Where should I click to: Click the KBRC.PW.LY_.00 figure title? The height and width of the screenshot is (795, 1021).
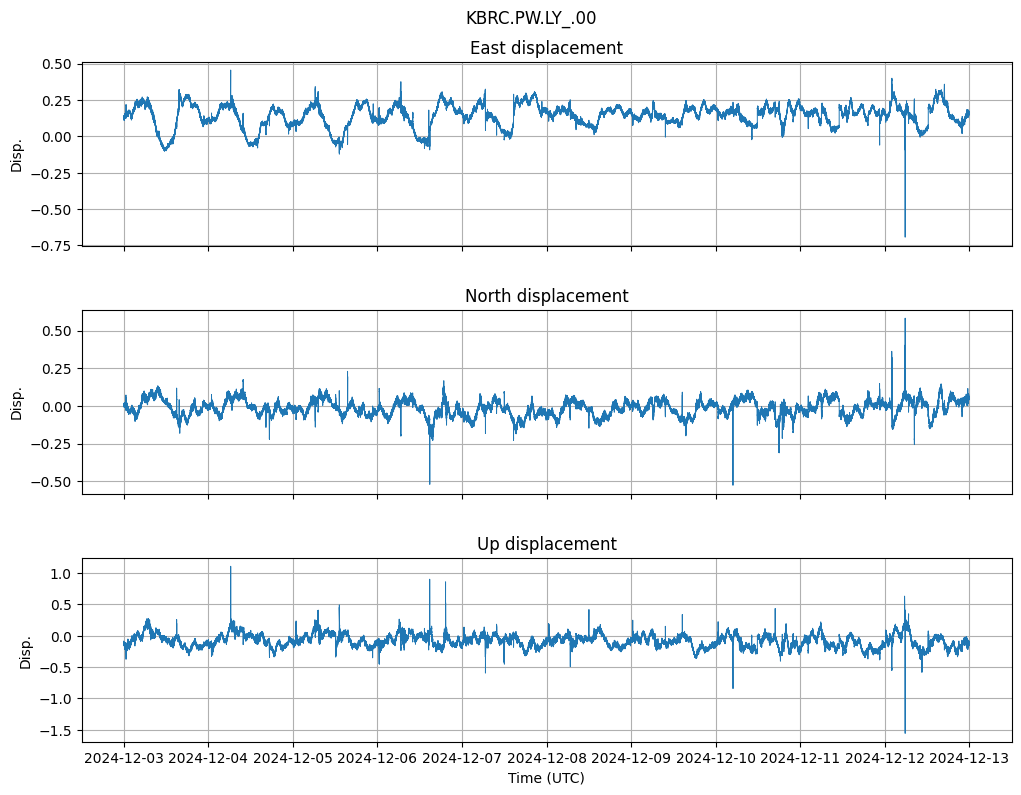coord(531,18)
